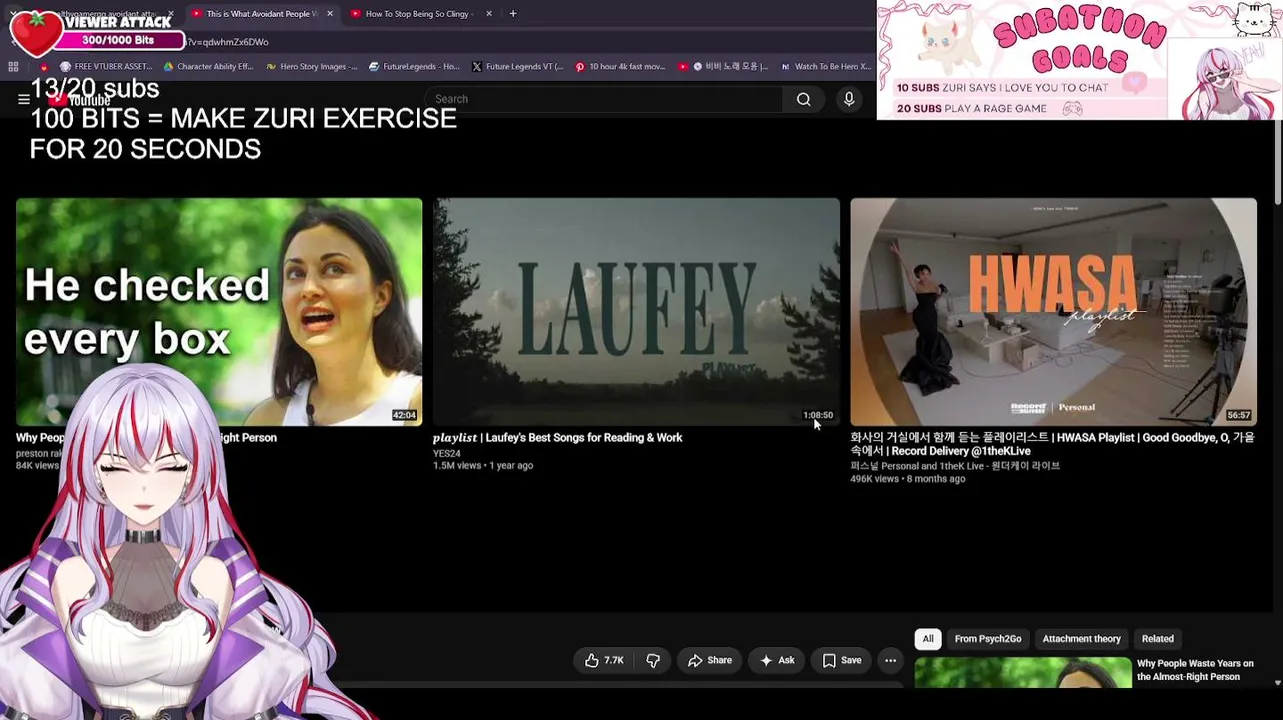This screenshot has width=1283, height=720.
Task: Focus the YouTube Search field
Action: coord(603,99)
